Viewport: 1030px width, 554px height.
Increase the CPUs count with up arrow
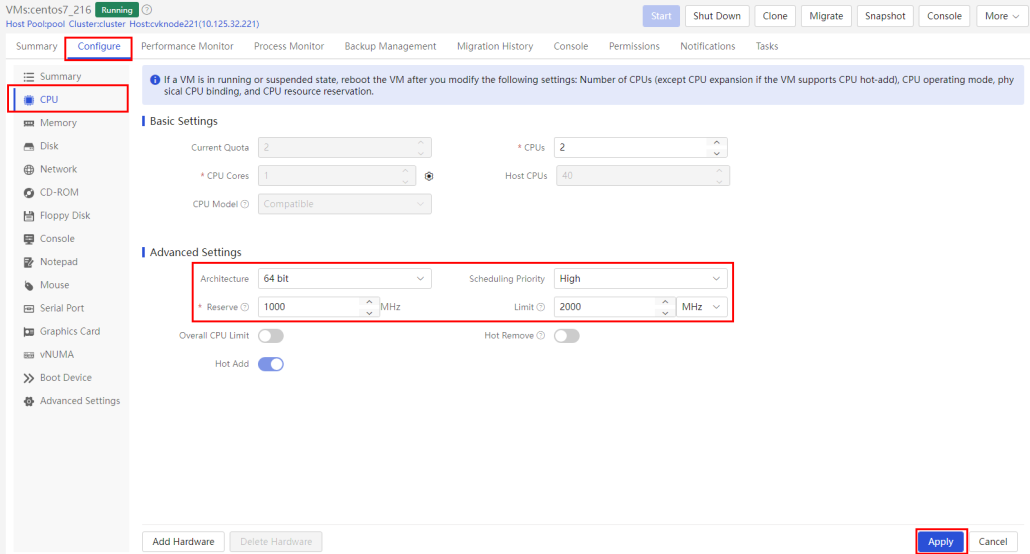click(x=717, y=143)
